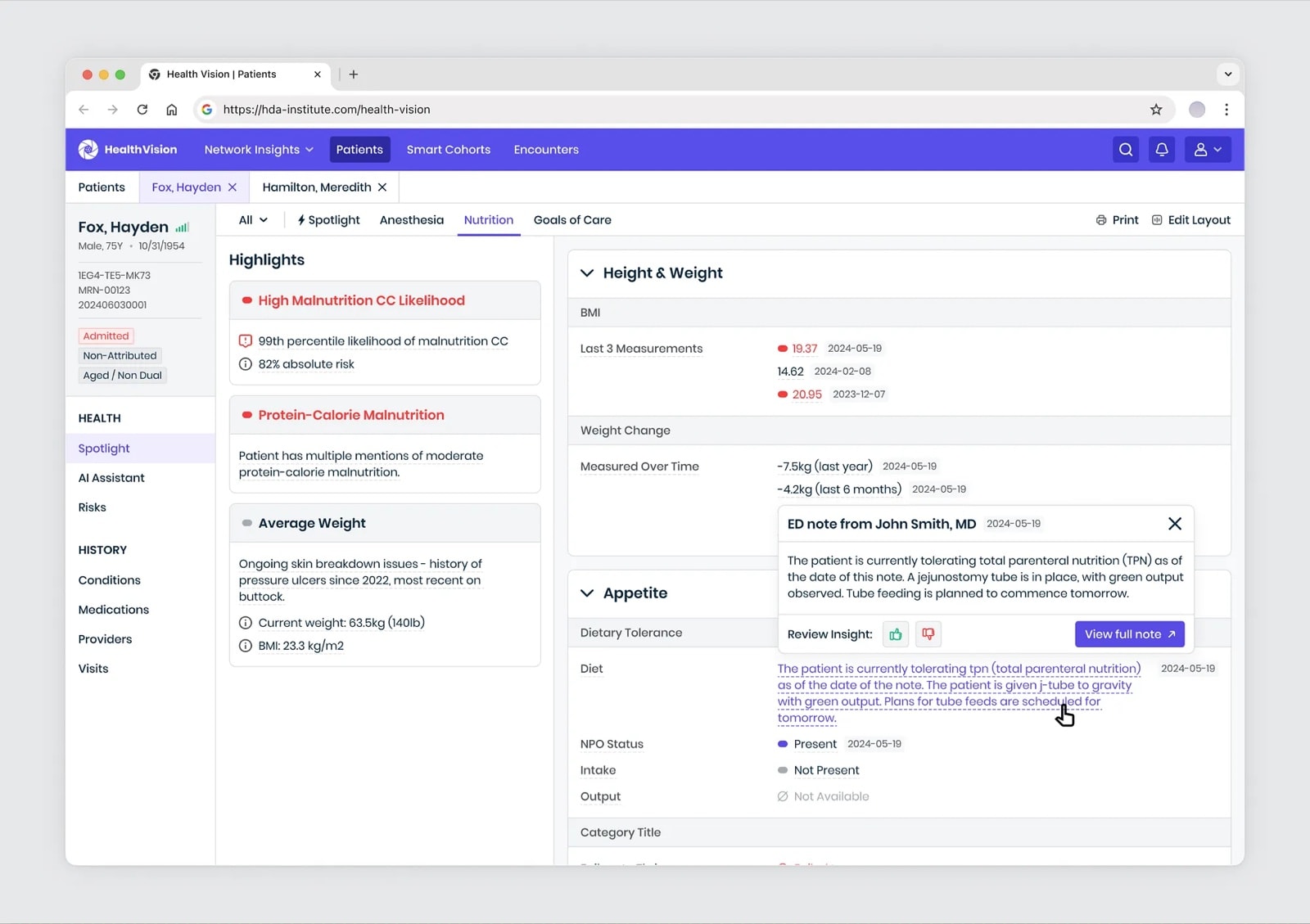Image resolution: width=1310 pixels, height=924 pixels.
Task: Open Medications in History sidebar
Action: coord(114,610)
